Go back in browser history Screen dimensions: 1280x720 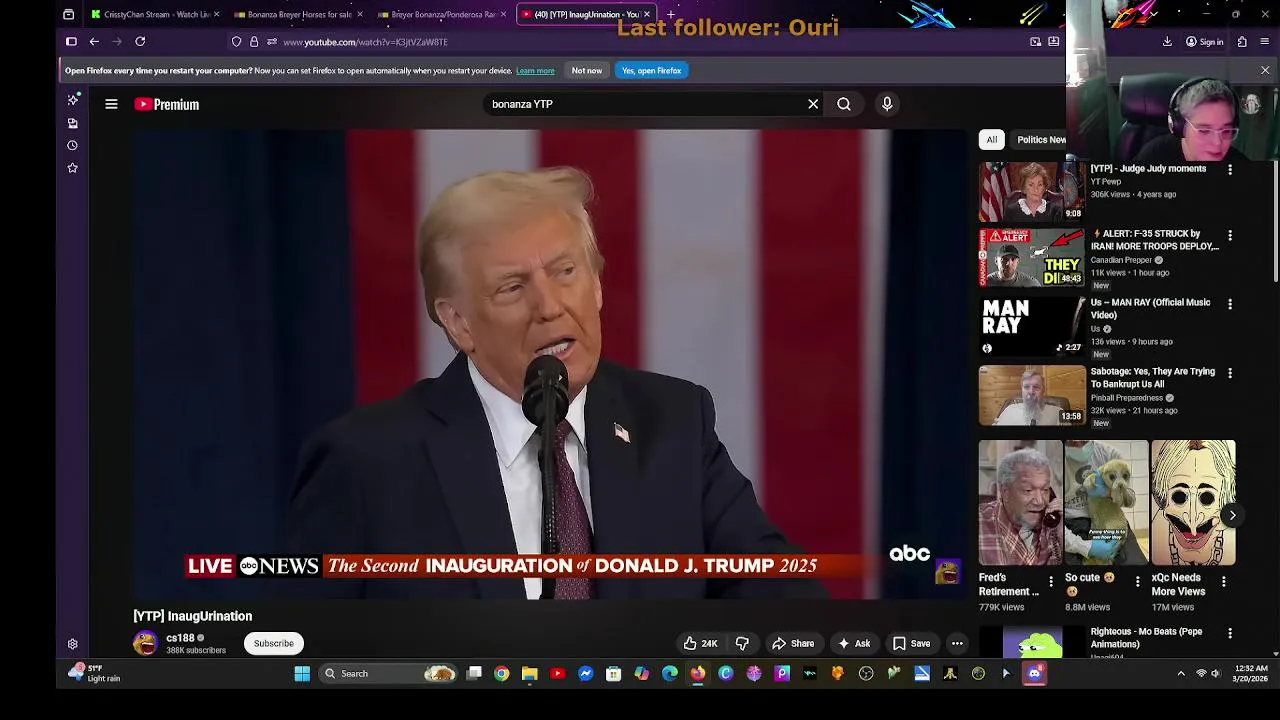94,42
